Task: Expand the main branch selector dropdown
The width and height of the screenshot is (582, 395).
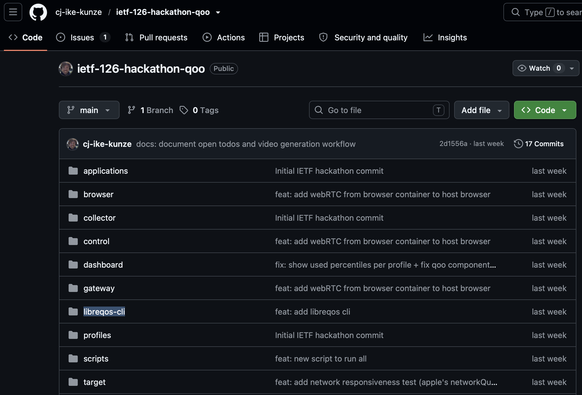Action: pos(89,110)
